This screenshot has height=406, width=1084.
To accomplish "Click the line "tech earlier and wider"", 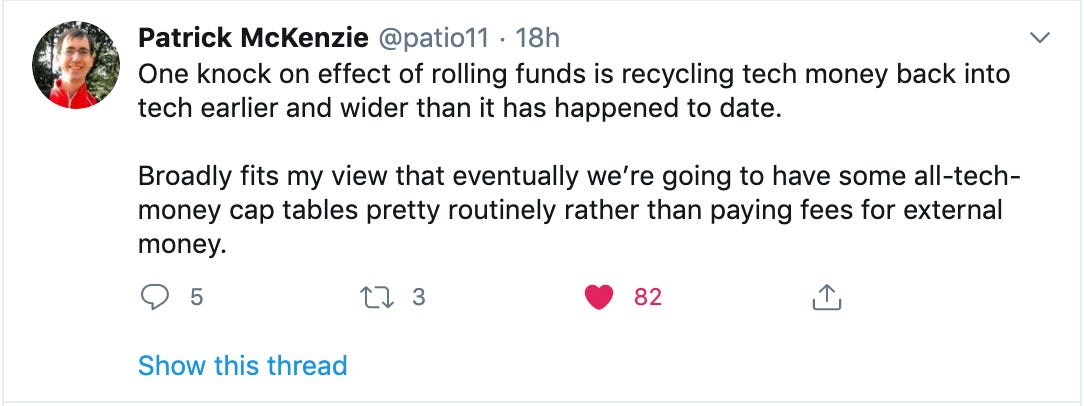I will point(458,108).
